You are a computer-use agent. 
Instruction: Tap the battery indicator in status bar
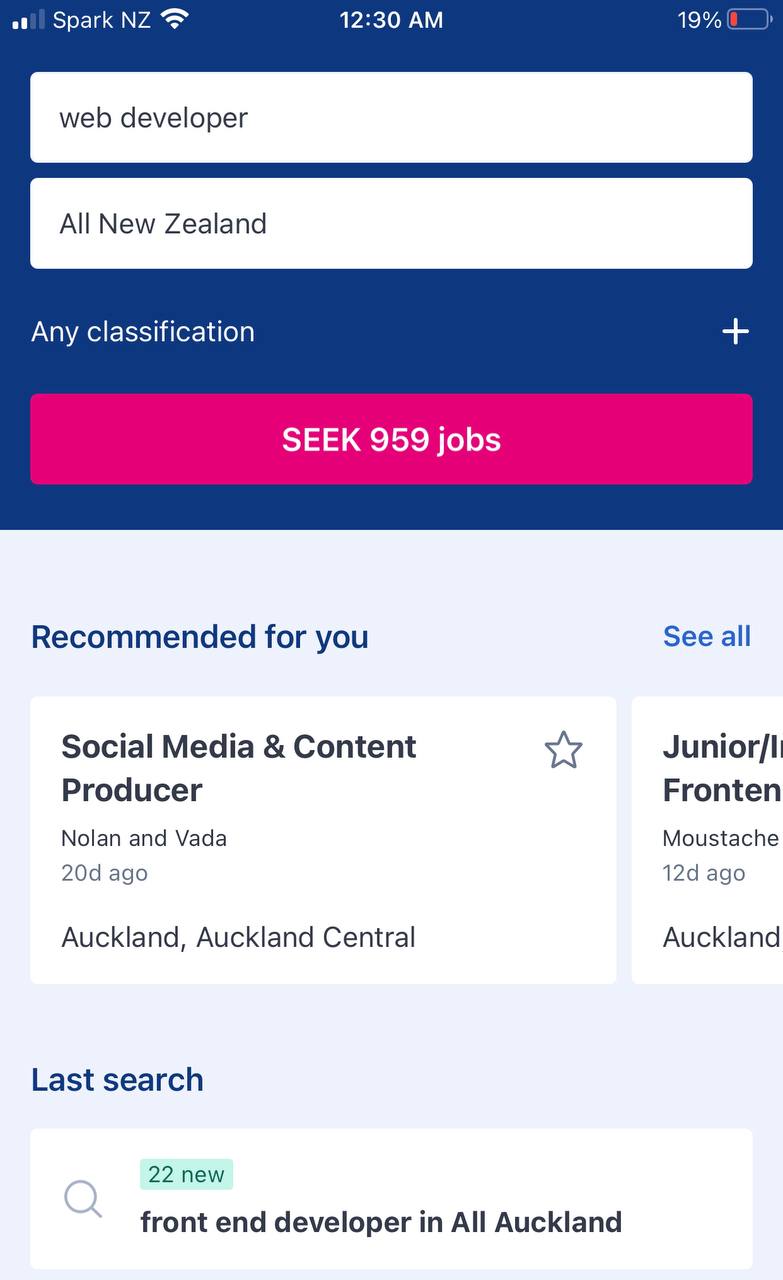coord(747,19)
